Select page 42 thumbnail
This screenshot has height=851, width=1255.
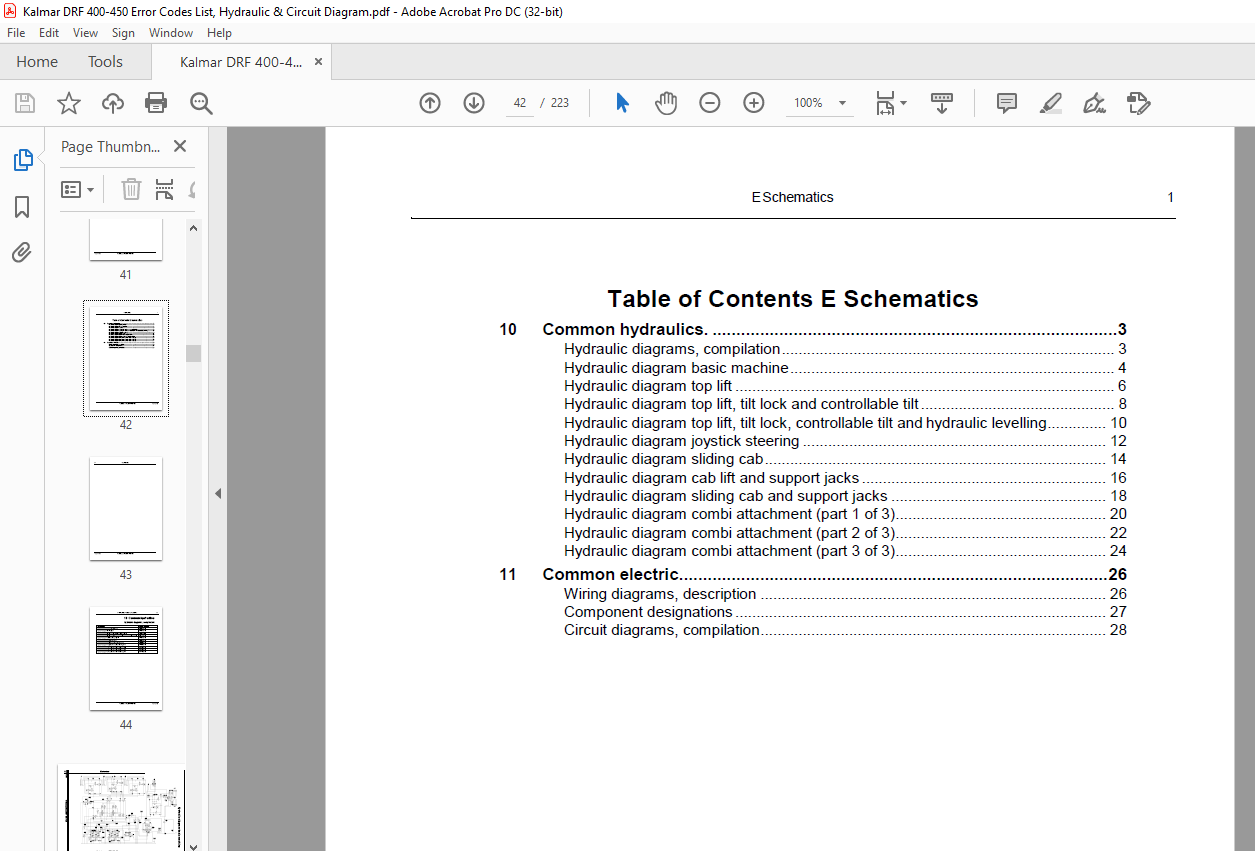[x=126, y=358]
